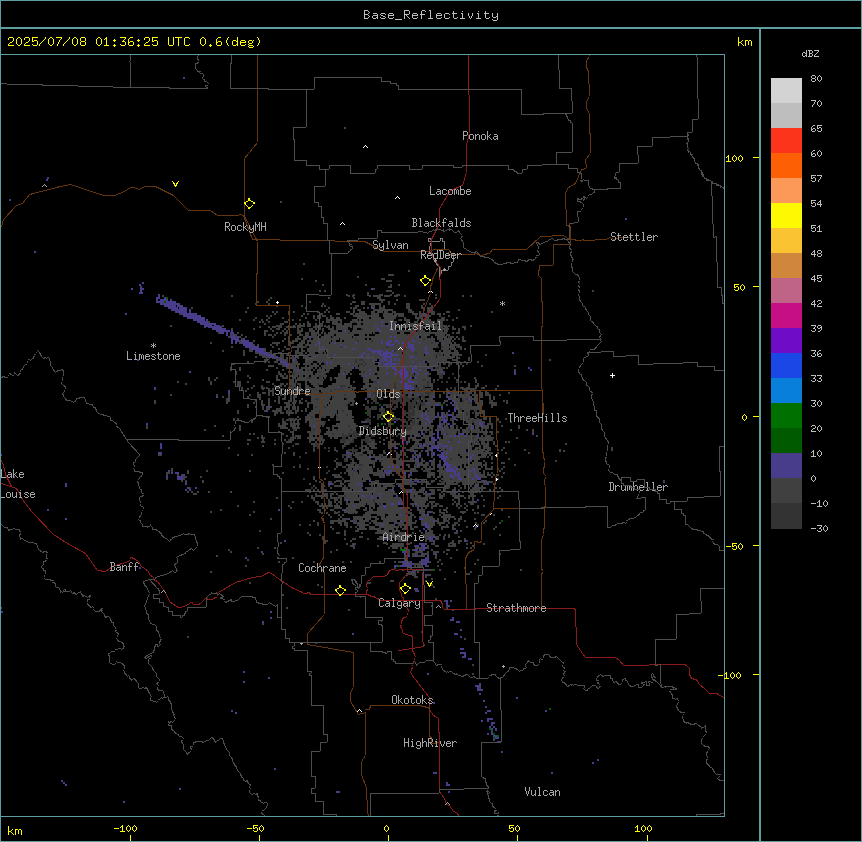Image resolution: width=862 pixels, height=842 pixels.
Task: Click the yellow station marker near Olds
Action: click(389, 417)
